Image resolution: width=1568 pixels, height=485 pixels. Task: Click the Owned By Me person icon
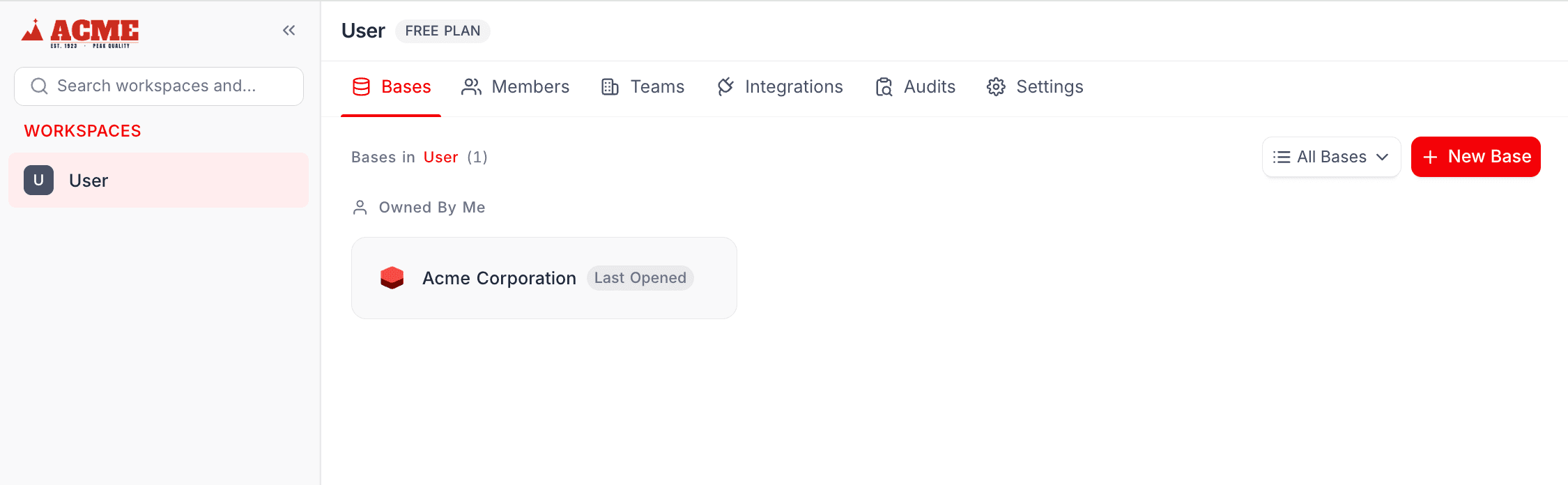360,207
